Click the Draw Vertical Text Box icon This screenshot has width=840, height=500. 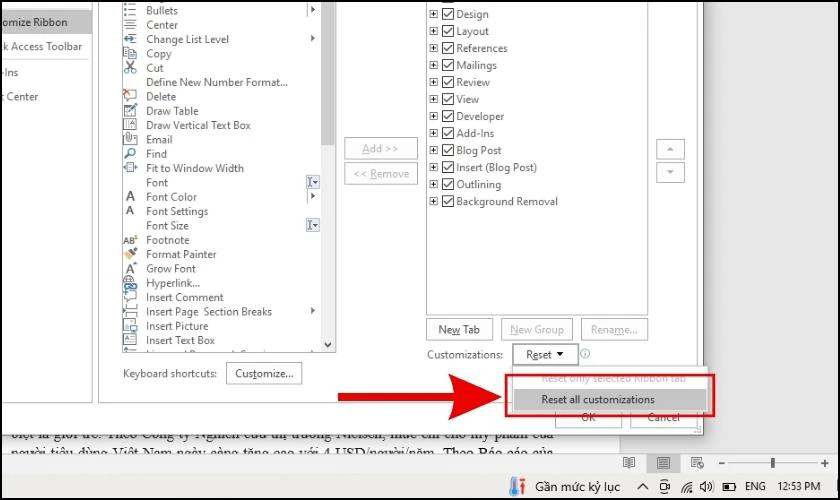[130, 125]
